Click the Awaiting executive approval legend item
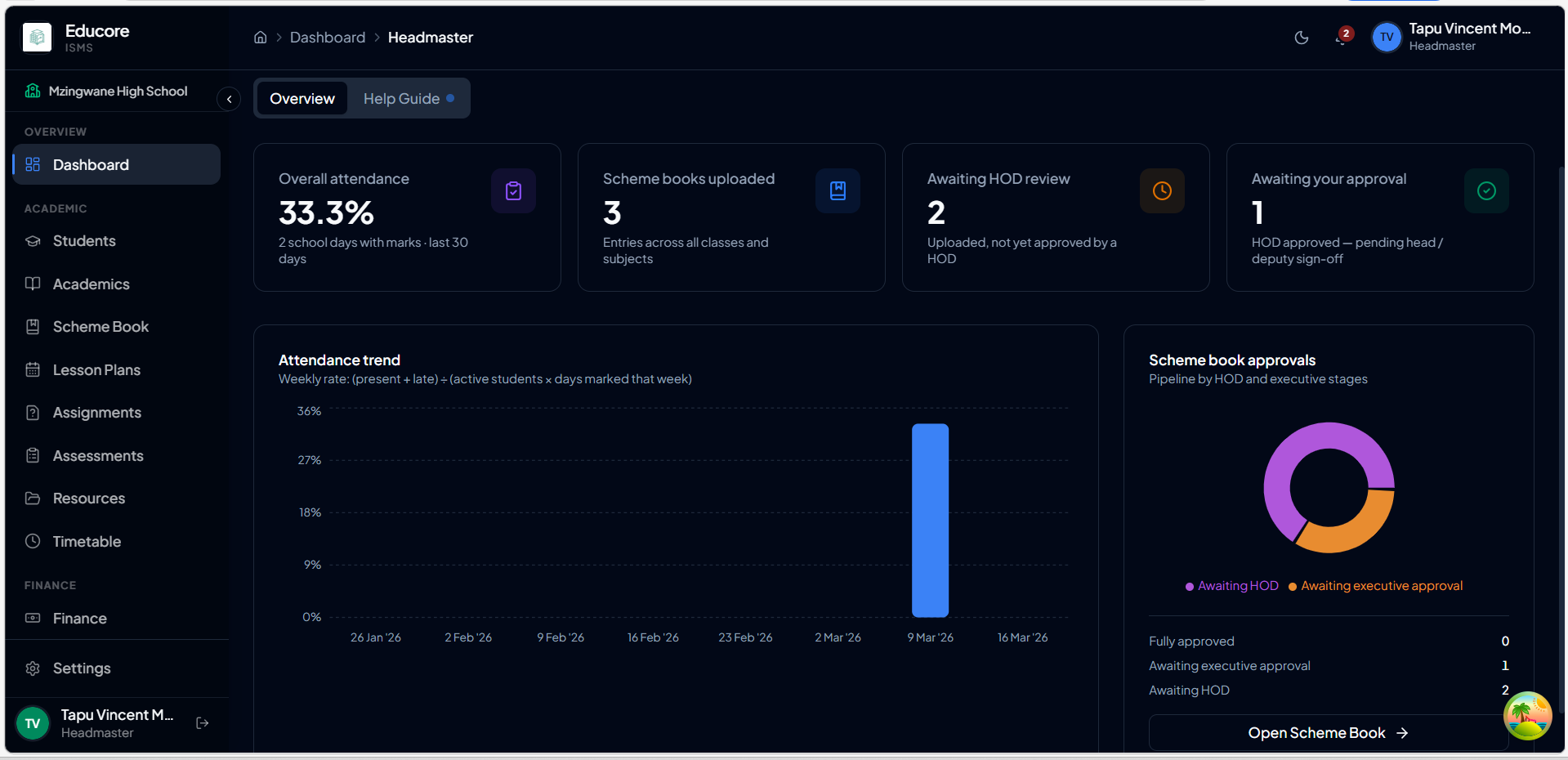This screenshot has width=1568, height=760. click(x=1375, y=586)
